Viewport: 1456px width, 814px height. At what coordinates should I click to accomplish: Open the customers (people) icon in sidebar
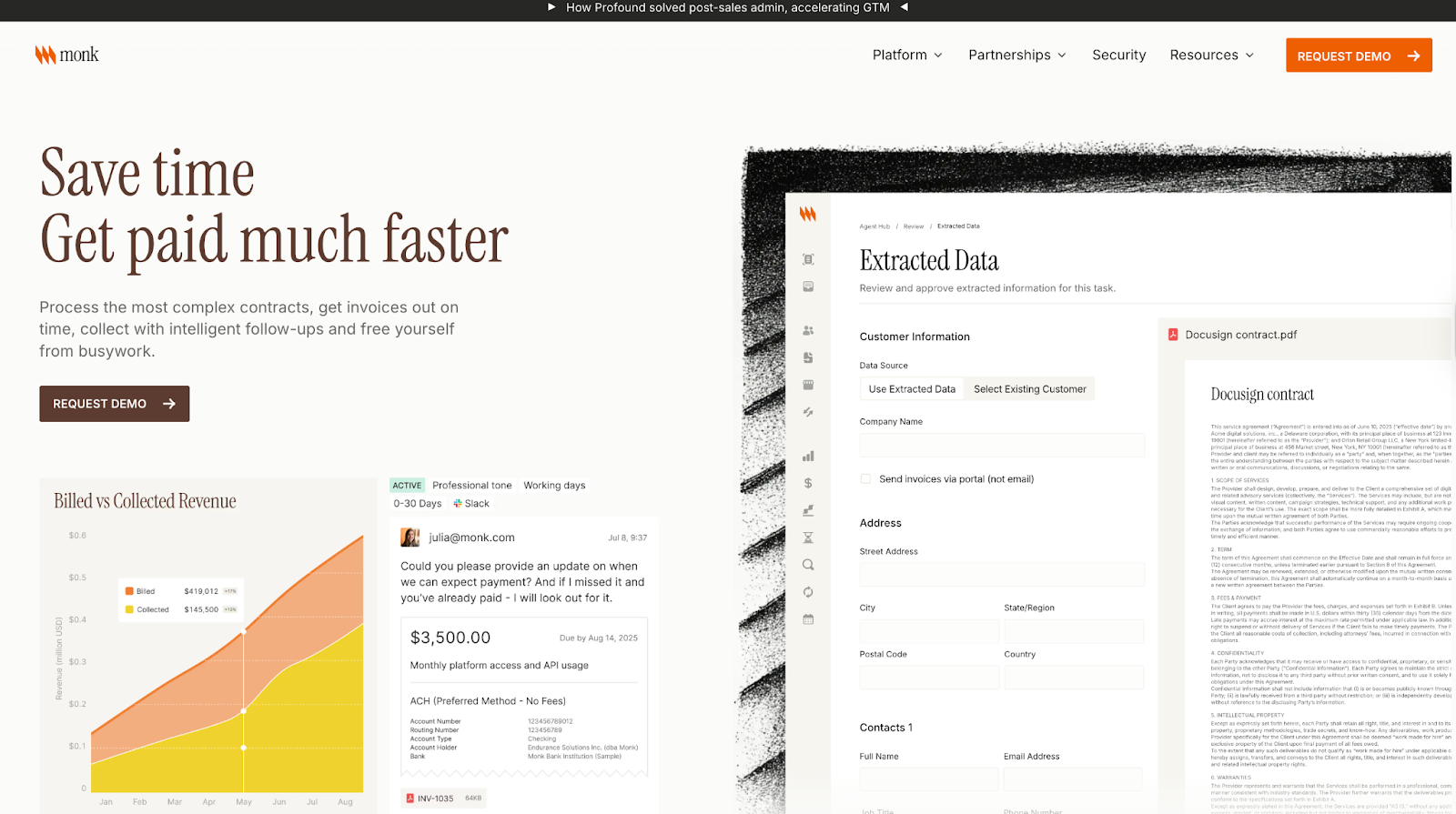(808, 331)
